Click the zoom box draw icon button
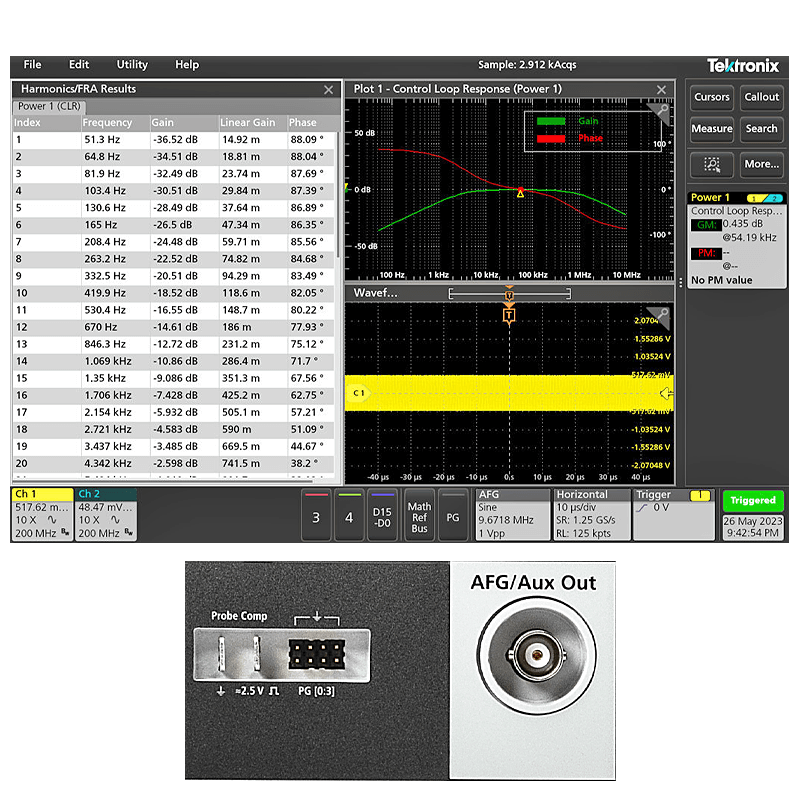 (x=712, y=164)
